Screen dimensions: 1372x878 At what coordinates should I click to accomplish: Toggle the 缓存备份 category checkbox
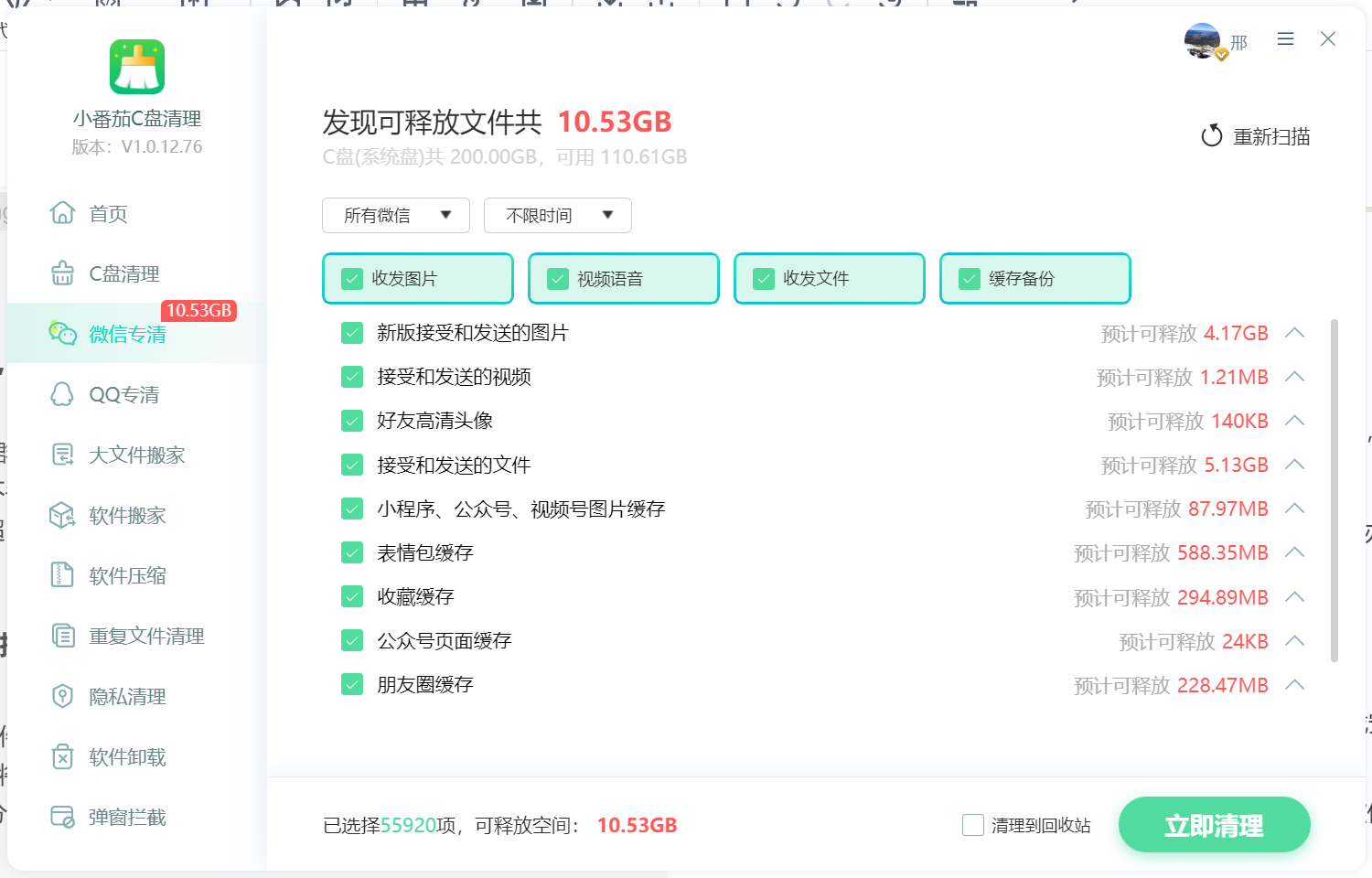coord(970,279)
